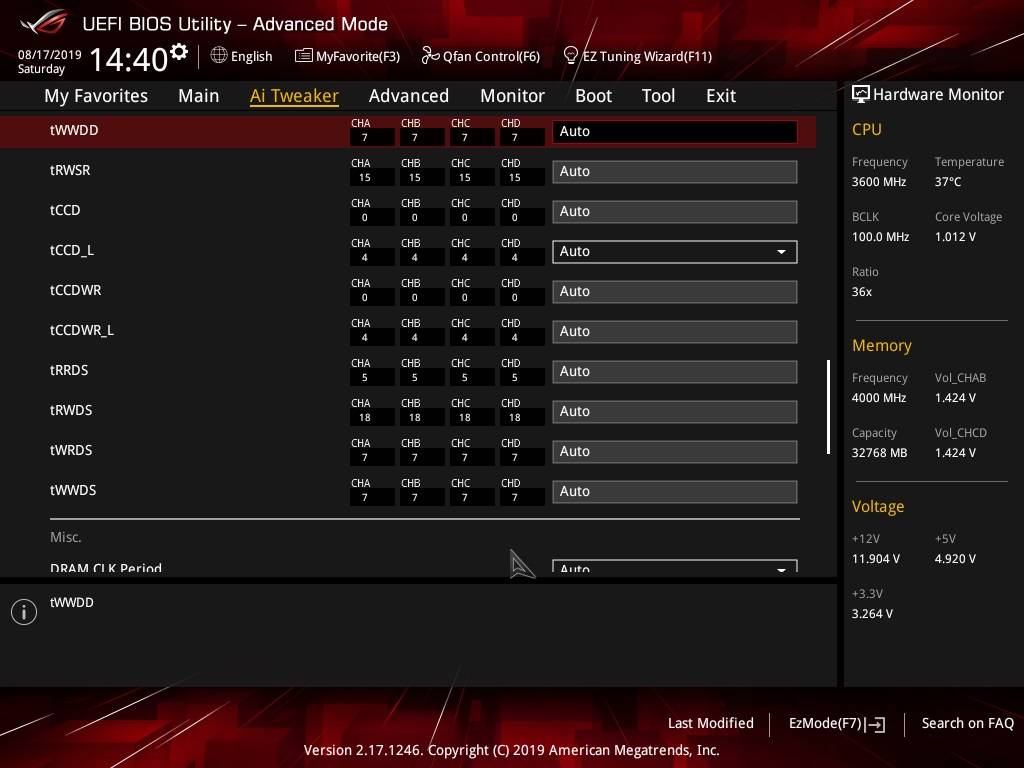Open the Boot tab
Screen dimensions: 1024x768
(x=593, y=96)
